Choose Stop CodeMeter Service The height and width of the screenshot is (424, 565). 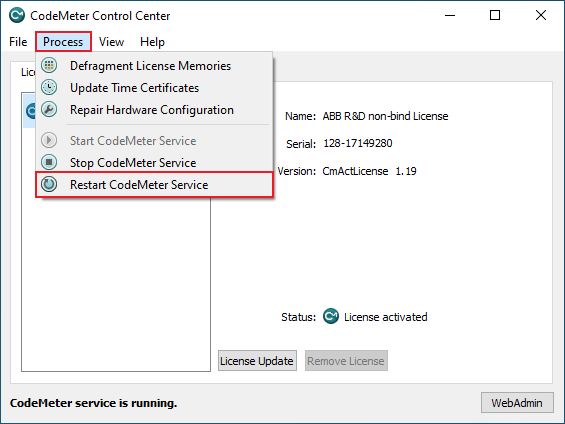click(154, 162)
